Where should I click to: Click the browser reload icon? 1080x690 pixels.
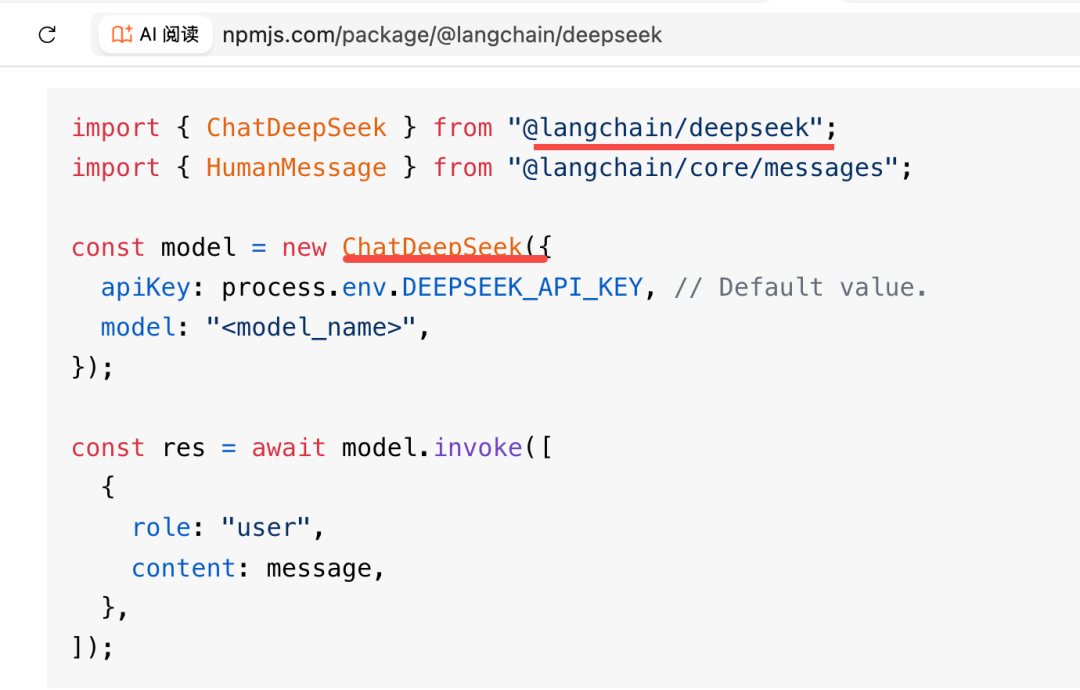click(x=47, y=34)
